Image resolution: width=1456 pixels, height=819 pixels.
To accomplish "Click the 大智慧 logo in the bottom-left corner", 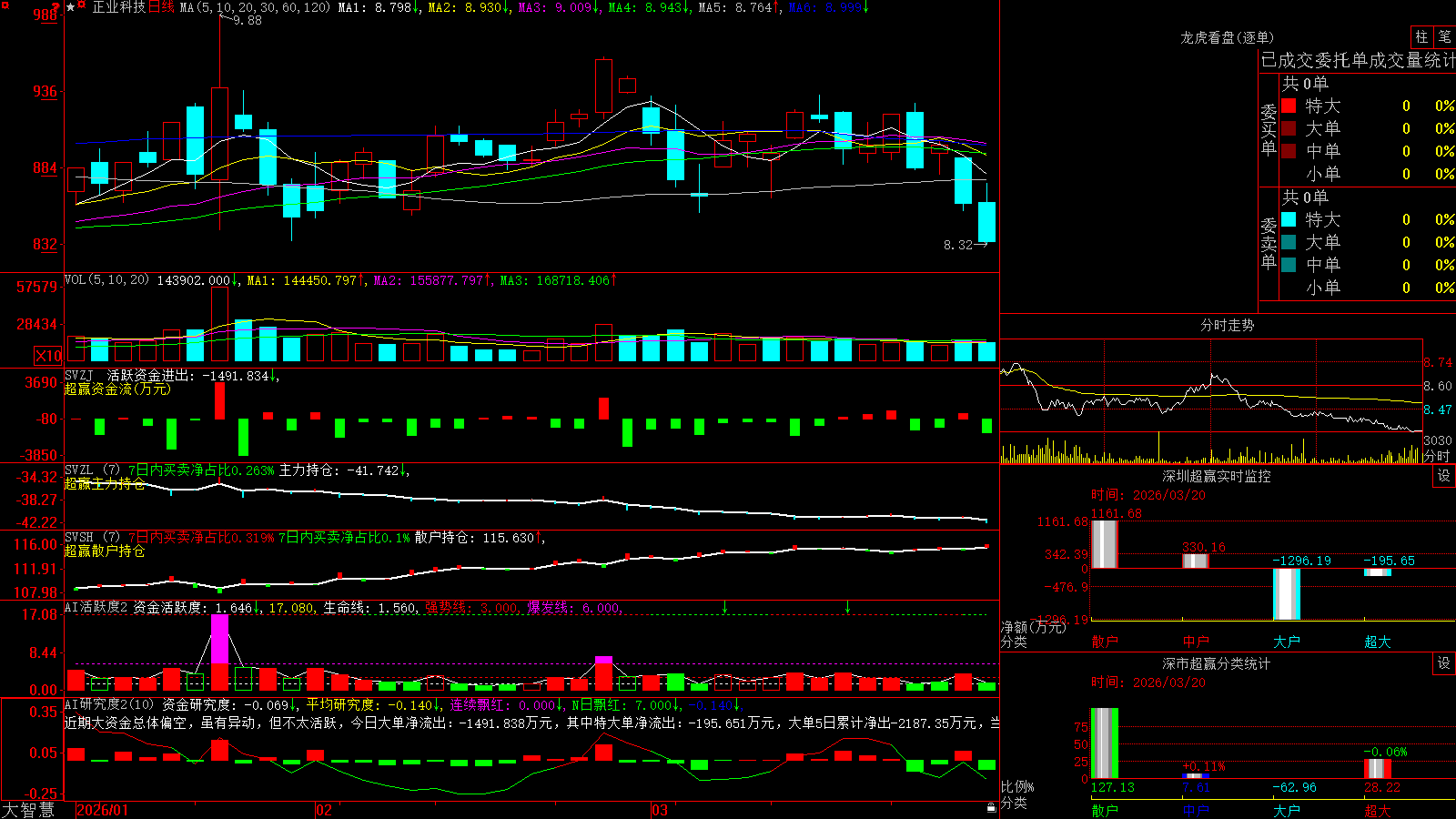I will [x=28, y=810].
